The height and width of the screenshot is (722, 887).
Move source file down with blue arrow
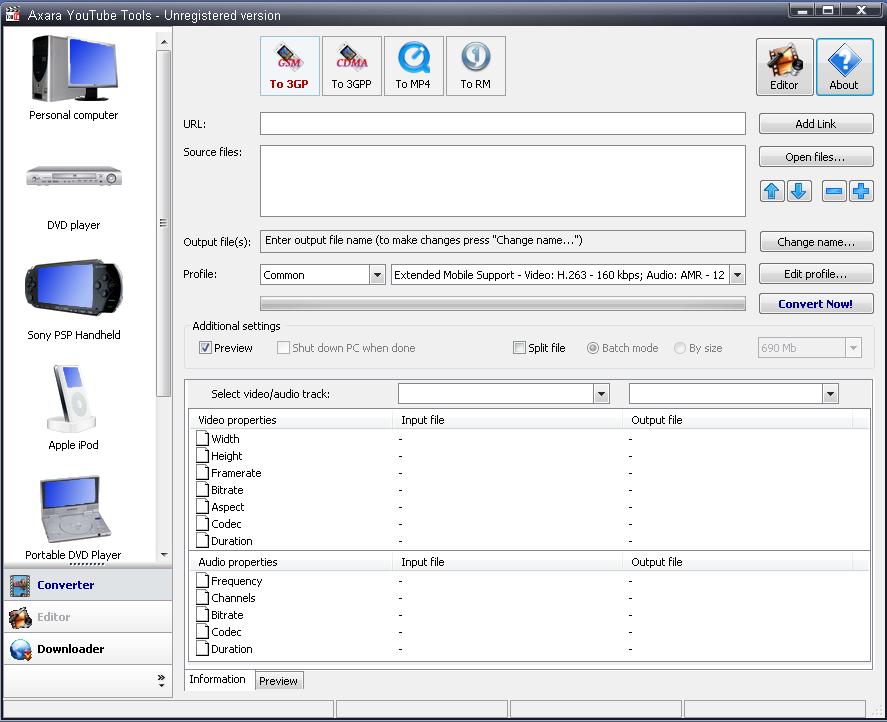pyautogui.click(x=799, y=191)
